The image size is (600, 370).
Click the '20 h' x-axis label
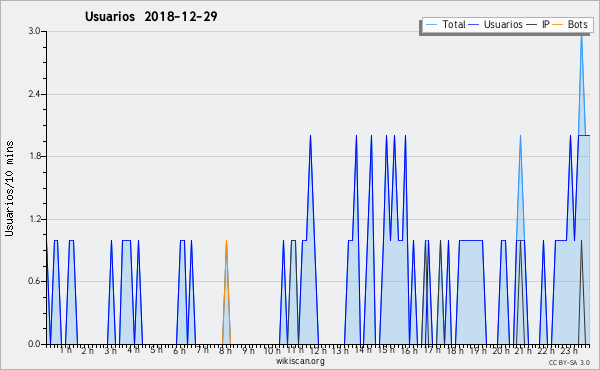501,350
